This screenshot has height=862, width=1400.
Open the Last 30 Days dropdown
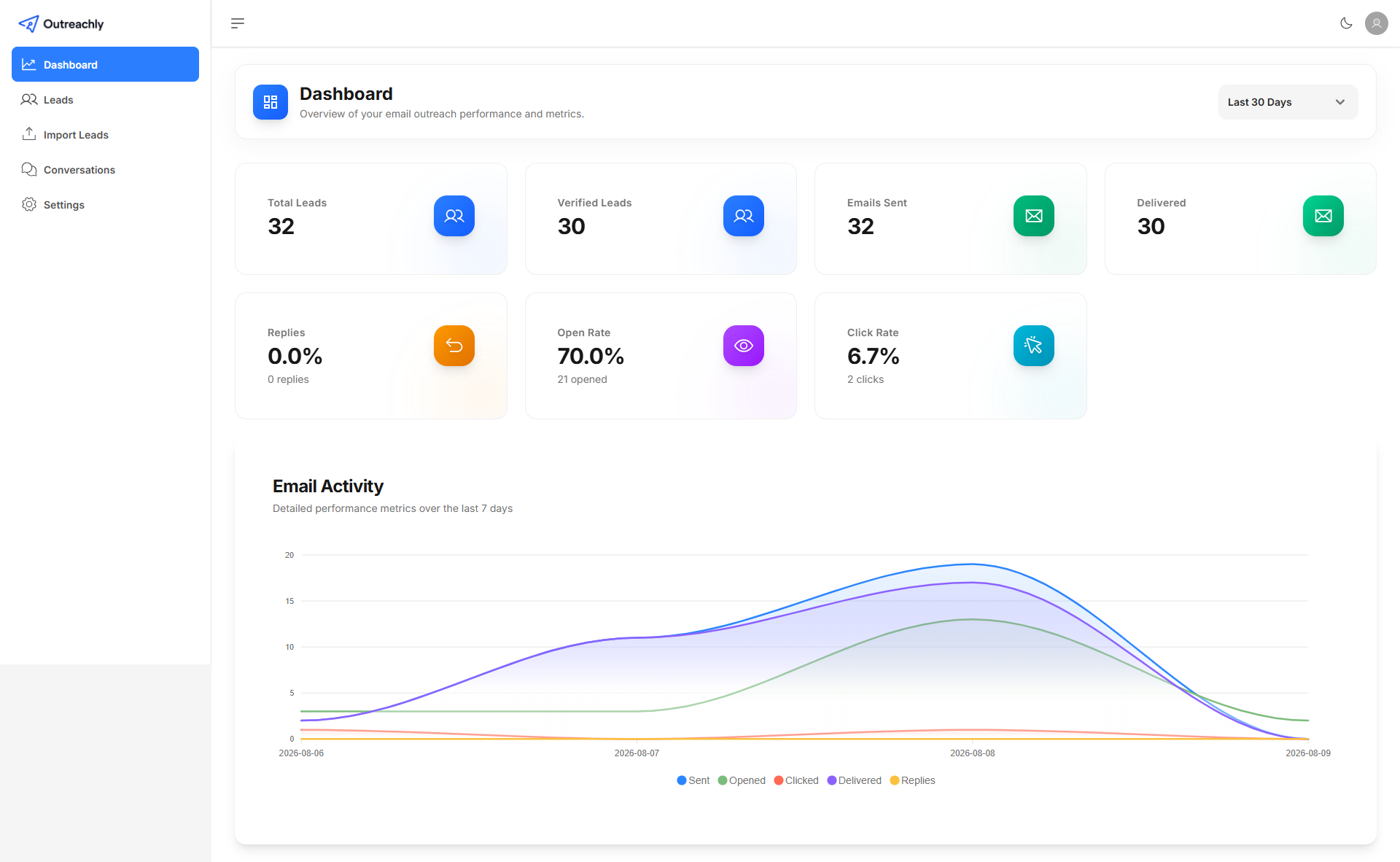(1288, 102)
